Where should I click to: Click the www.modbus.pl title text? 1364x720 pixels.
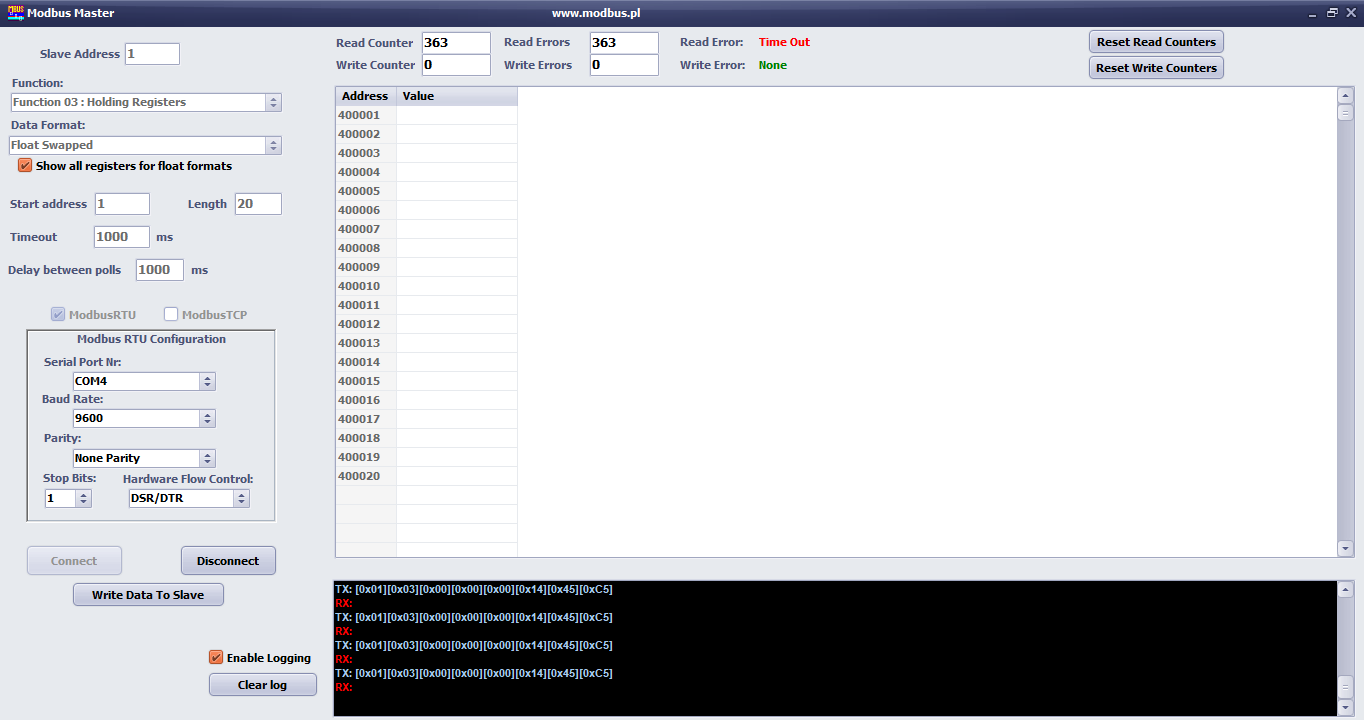pyautogui.click(x=596, y=13)
